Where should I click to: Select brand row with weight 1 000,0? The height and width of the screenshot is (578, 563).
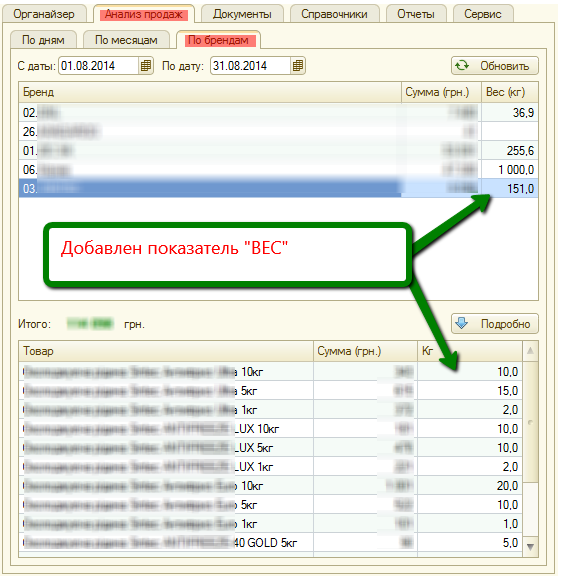[x=278, y=170]
